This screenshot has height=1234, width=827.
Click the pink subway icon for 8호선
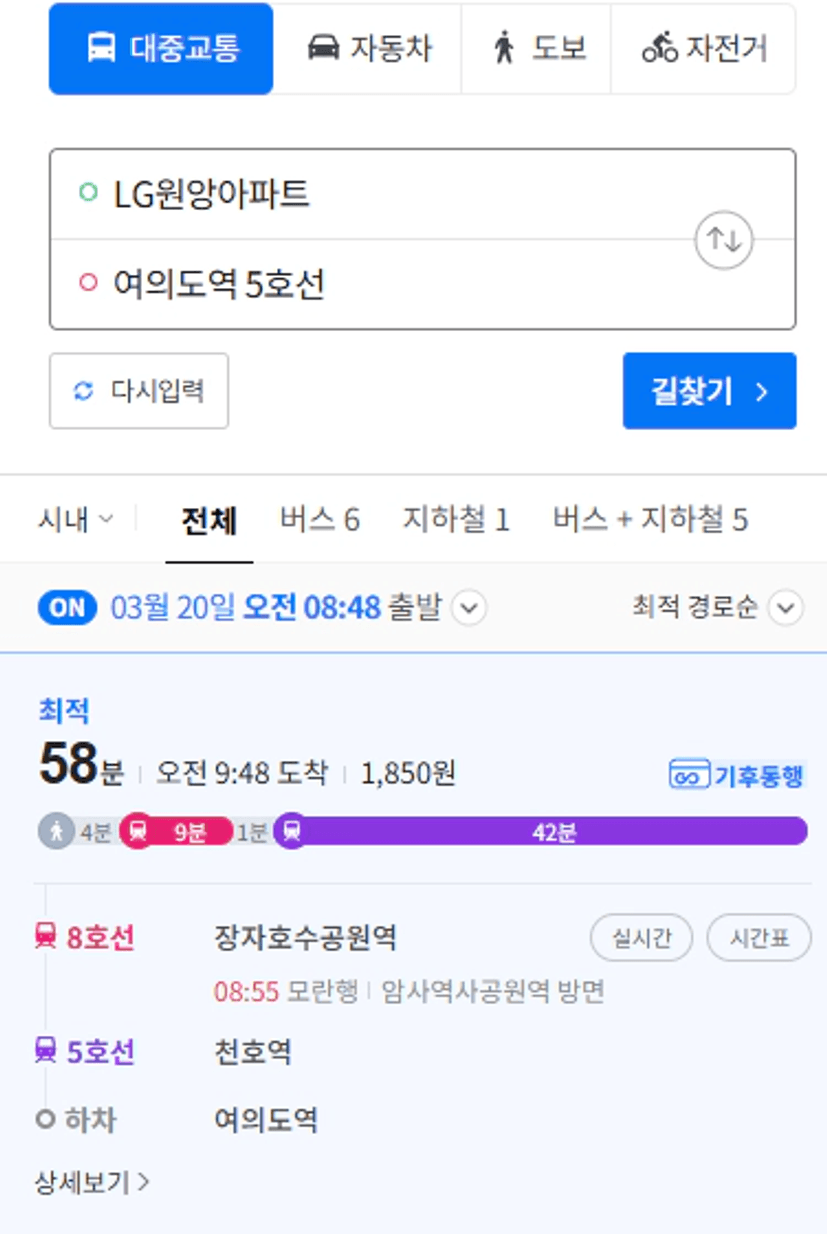45,938
